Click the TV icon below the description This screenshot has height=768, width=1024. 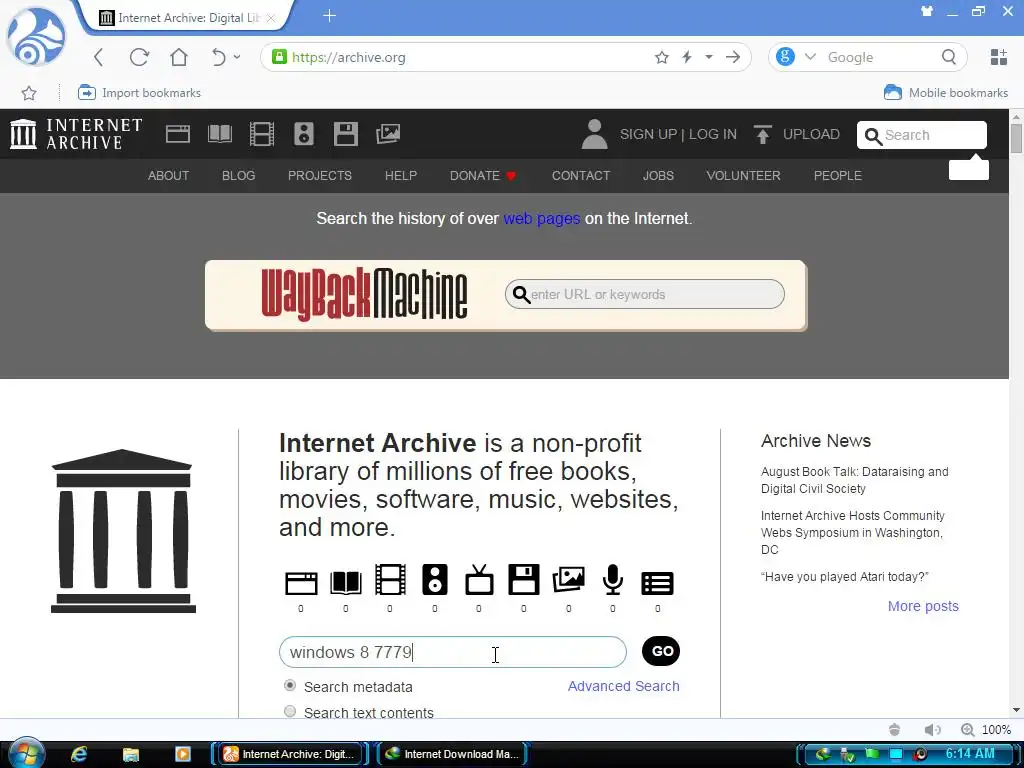[479, 580]
